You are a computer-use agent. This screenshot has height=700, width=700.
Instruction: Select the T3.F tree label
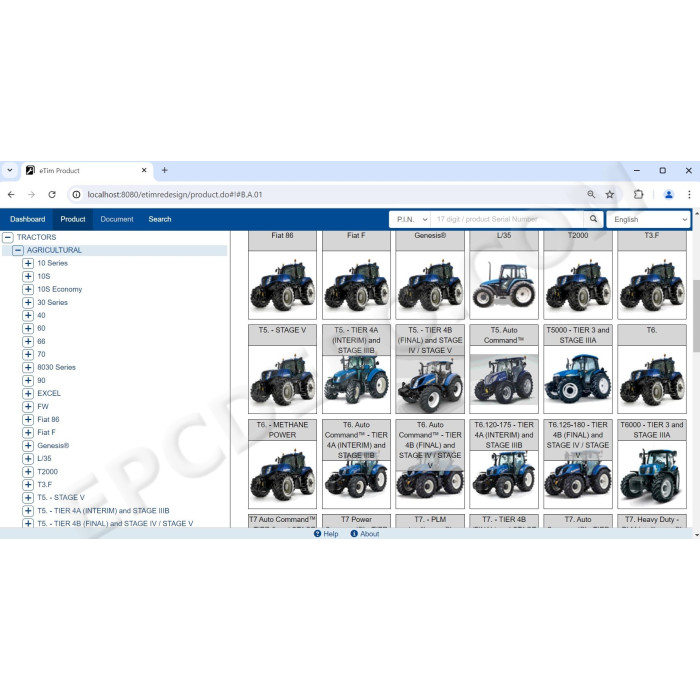[45, 484]
